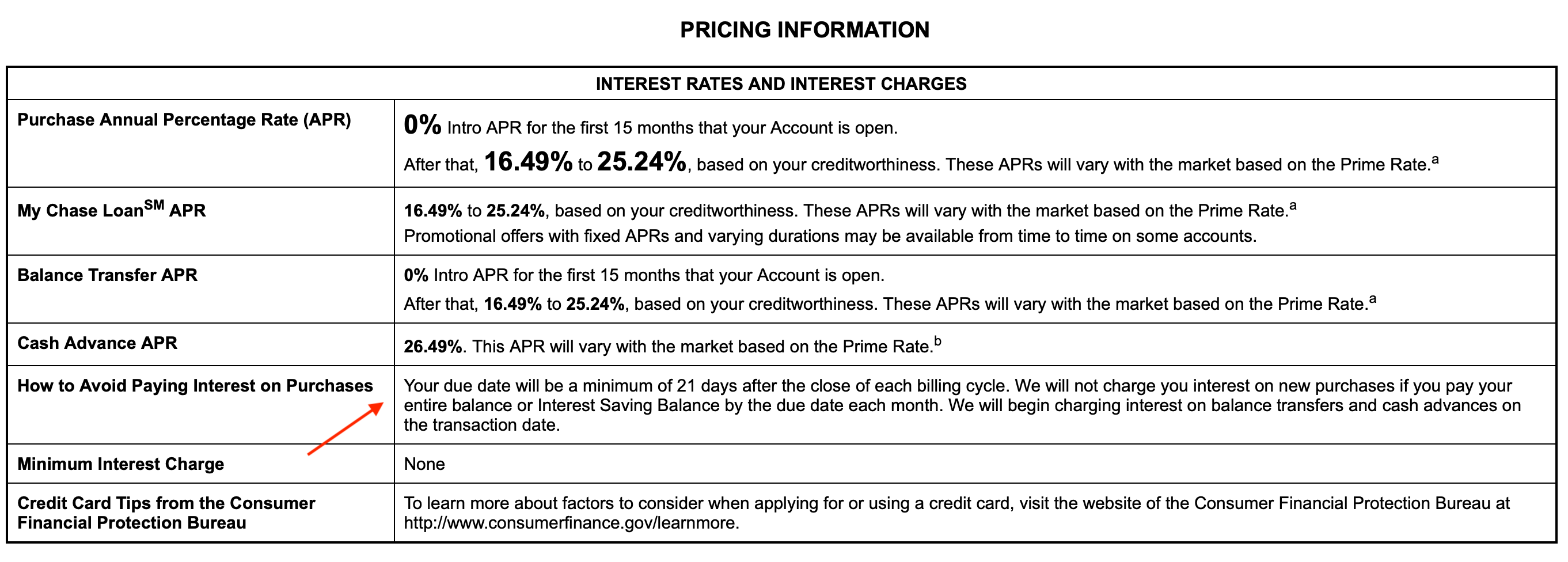Click the consumerfinance.gov/learnmore URL
Screen dimensions: 1568x562
pos(571,523)
